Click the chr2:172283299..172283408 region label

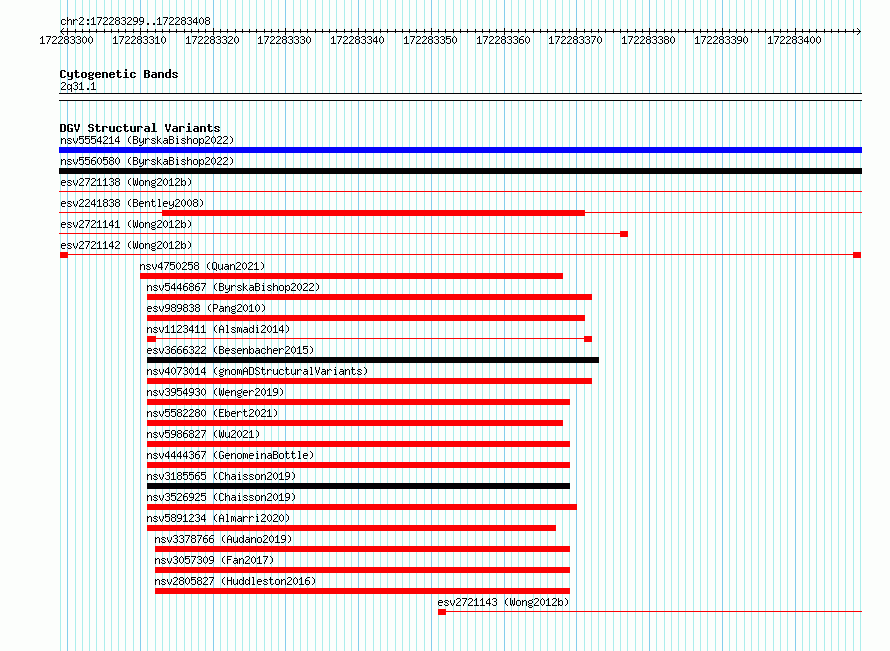pyautogui.click(x=135, y=21)
